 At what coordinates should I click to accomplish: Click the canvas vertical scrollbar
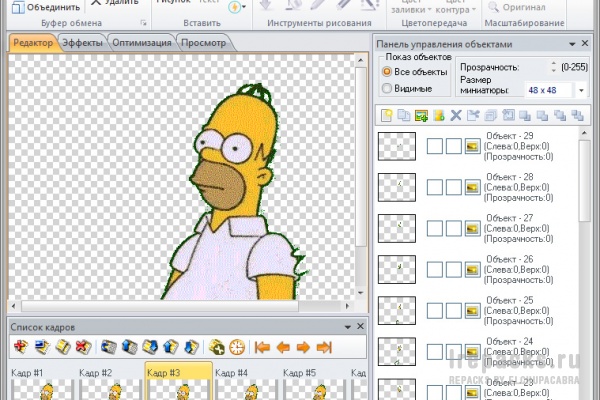[x=360, y=157]
